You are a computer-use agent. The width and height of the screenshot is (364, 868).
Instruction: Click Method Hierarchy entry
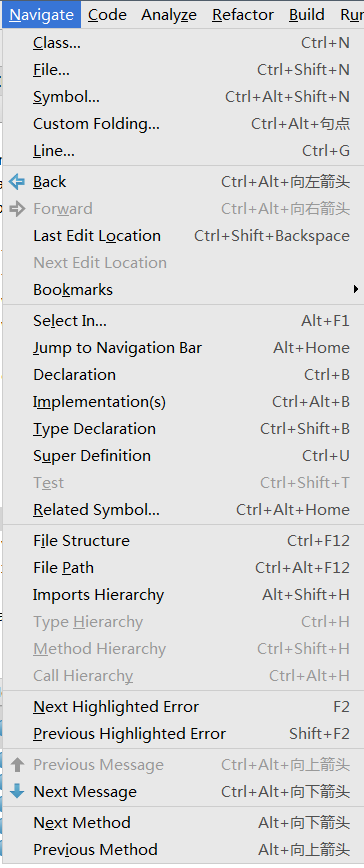[182, 649]
